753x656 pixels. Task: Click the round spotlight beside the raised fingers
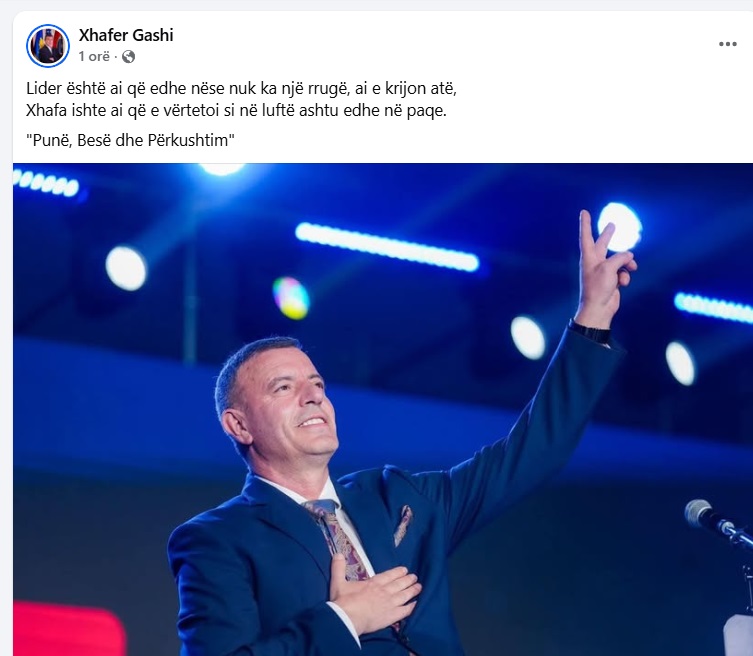tap(621, 226)
